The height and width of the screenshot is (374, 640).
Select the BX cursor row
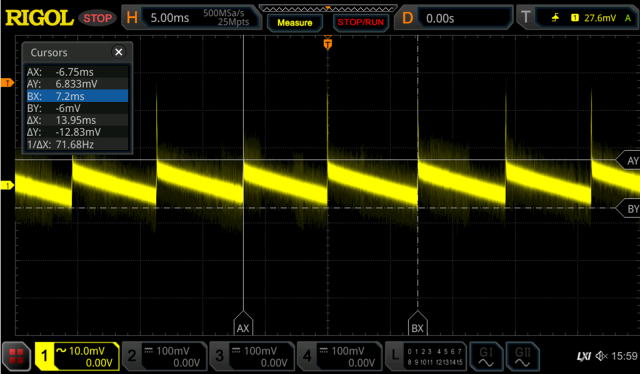[77, 96]
